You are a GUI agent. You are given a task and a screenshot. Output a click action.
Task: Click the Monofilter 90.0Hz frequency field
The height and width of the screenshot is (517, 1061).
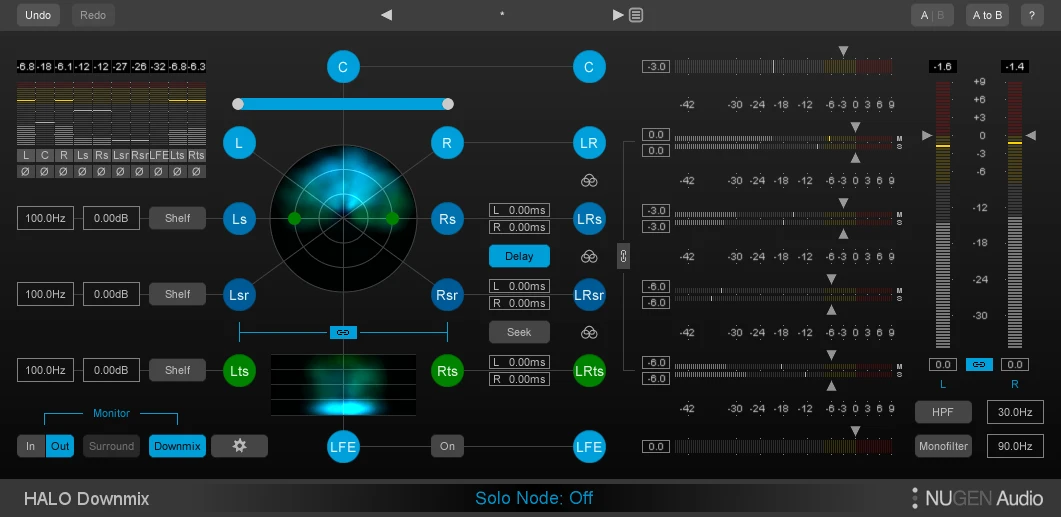click(1015, 446)
